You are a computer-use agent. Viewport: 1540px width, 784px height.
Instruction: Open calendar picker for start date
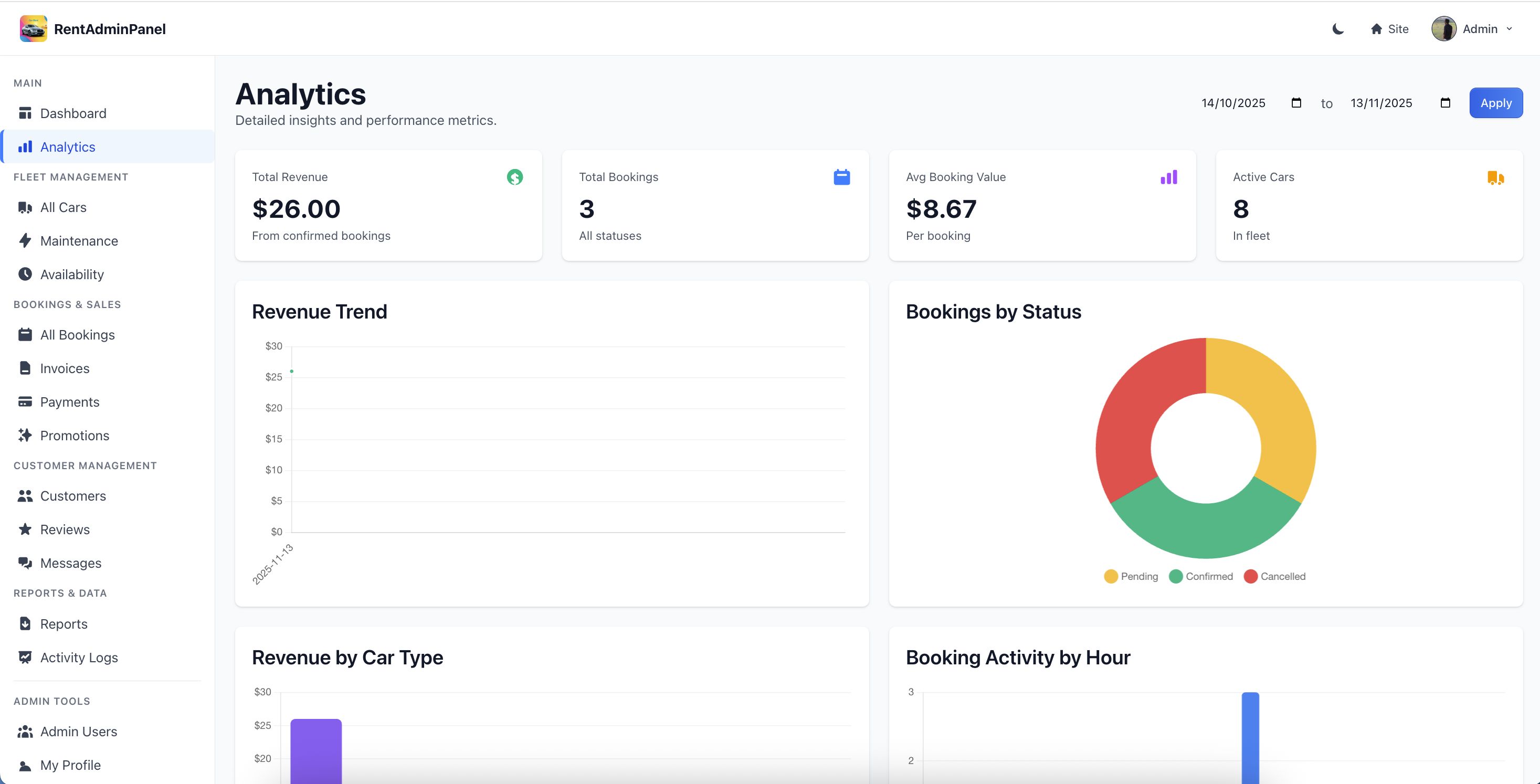[x=1296, y=103]
